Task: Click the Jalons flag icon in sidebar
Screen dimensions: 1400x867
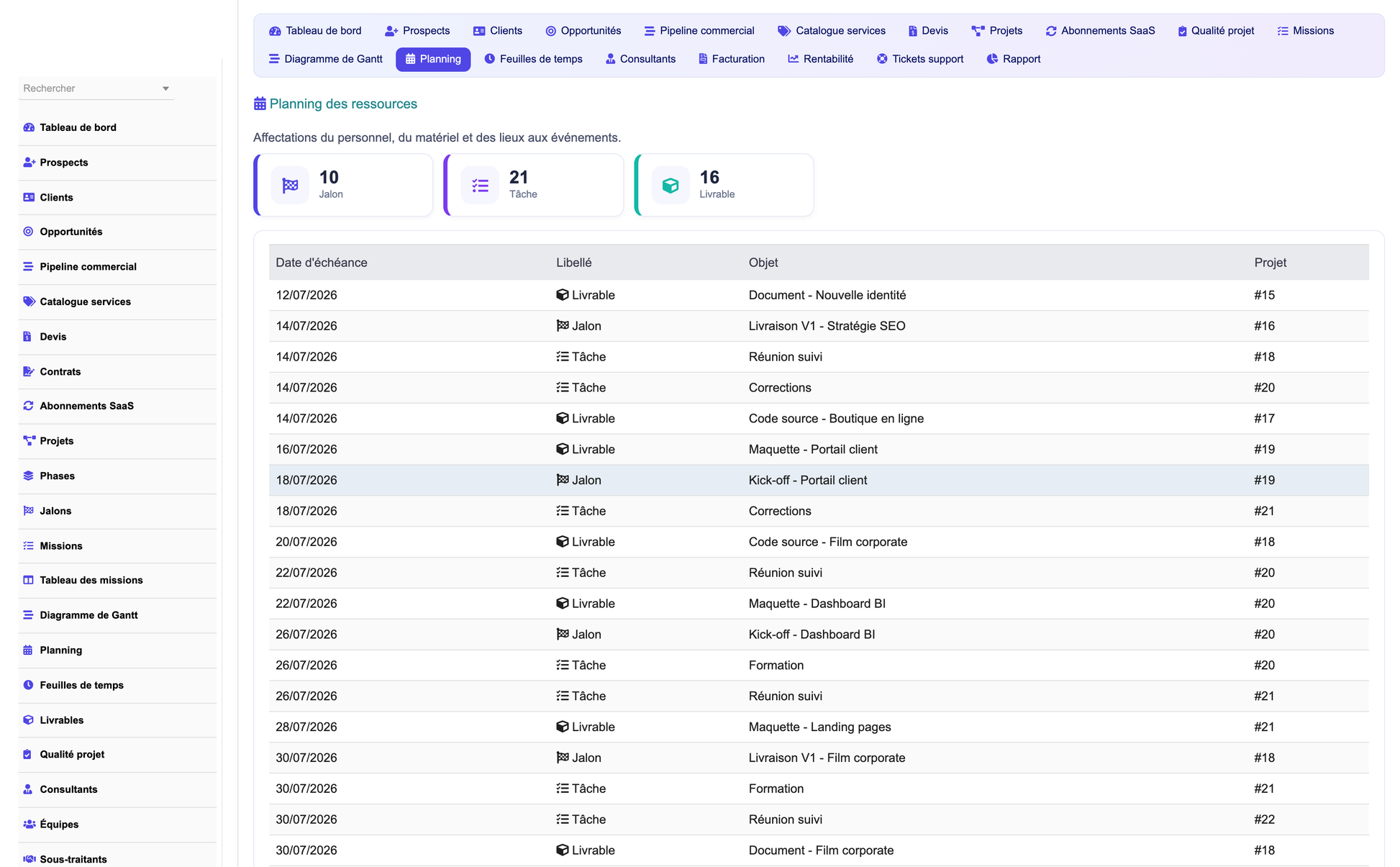Action: [29, 511]
